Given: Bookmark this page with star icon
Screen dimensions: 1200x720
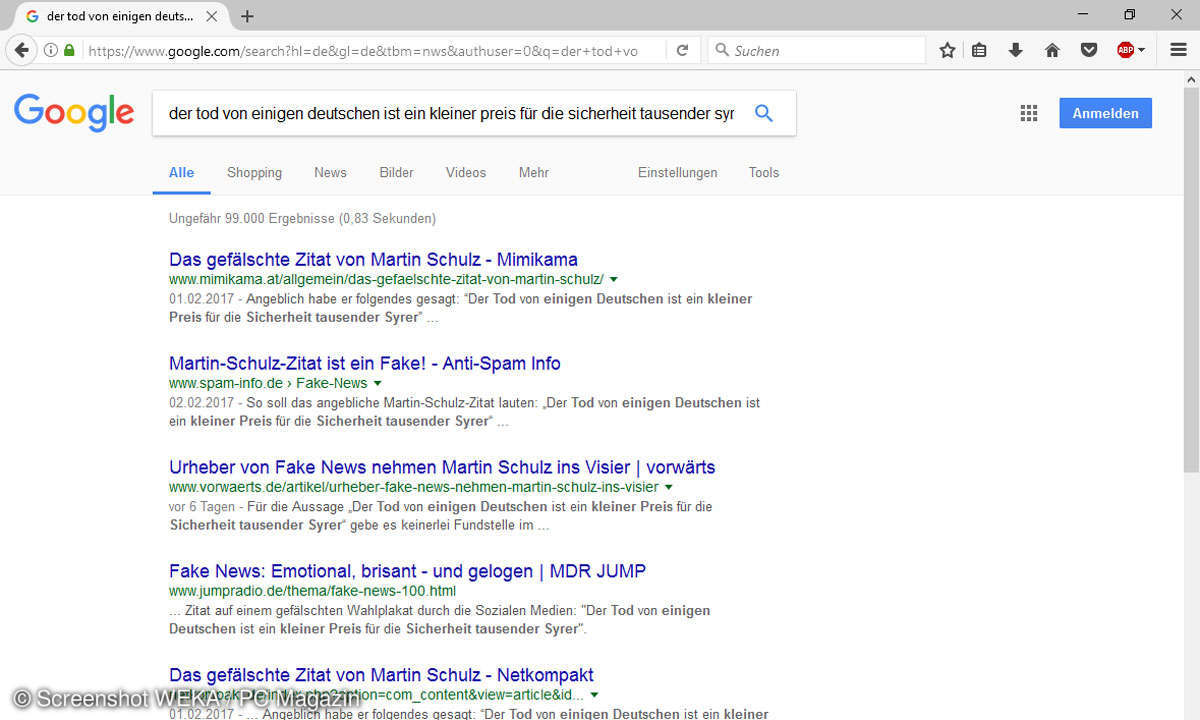Looking at the screenshot, I should coord(947,50).
